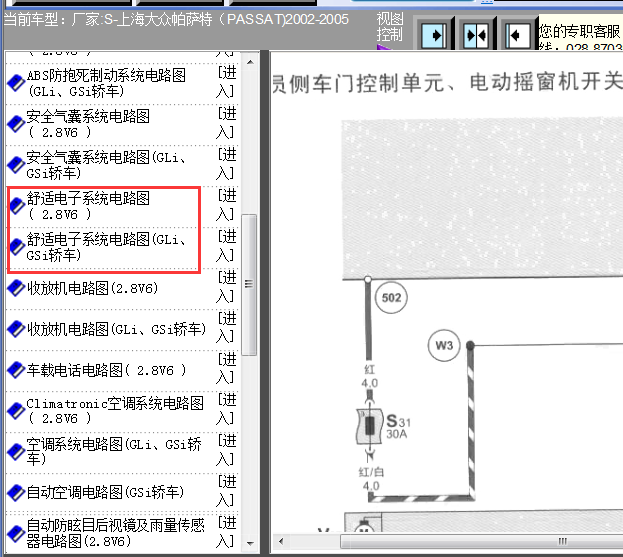Click book icon beside Climatronic空调系统电路图
This screenshot has width=623, height=557.
click(x=16, y=411)
